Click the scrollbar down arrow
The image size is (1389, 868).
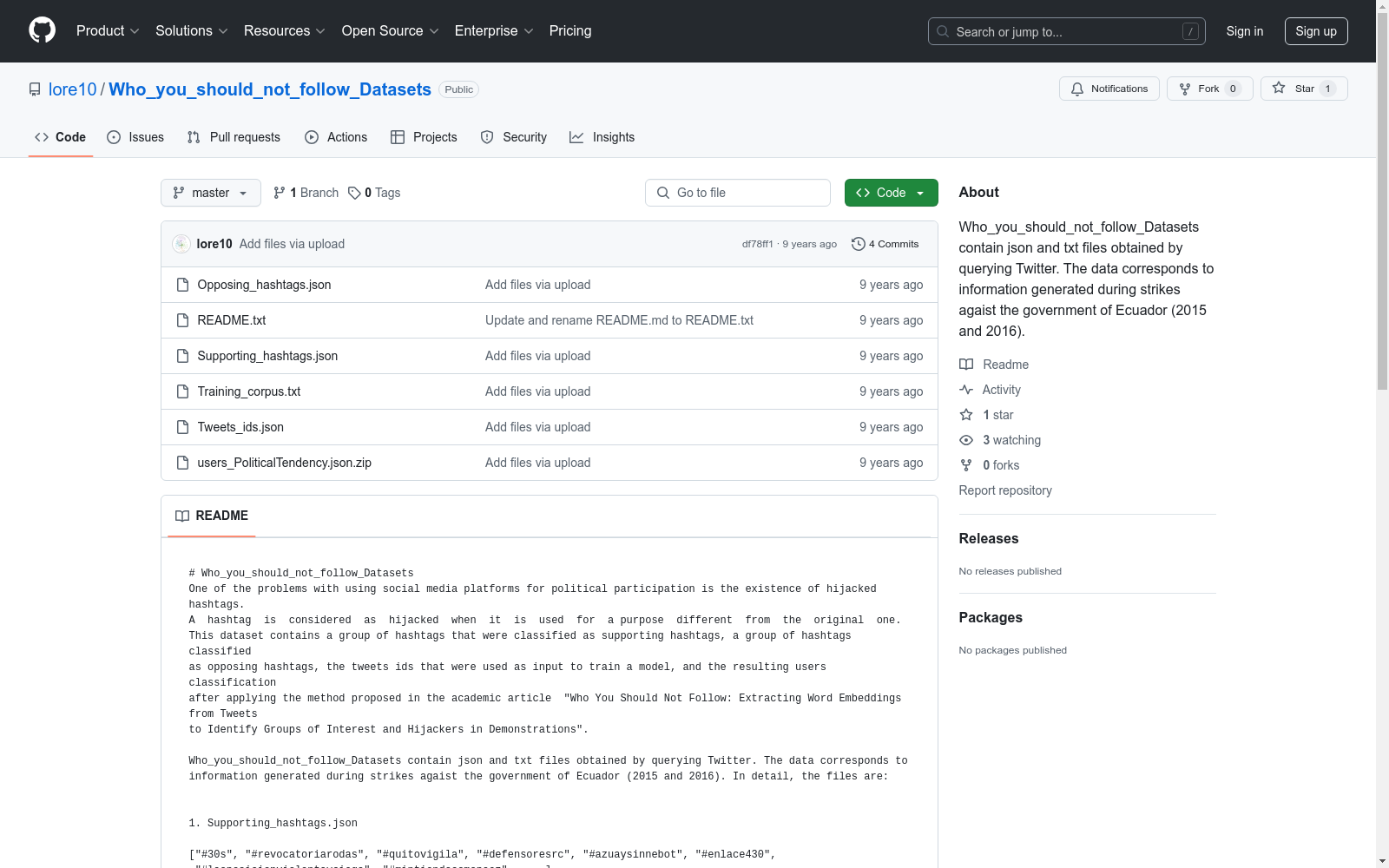[1383, 861]
